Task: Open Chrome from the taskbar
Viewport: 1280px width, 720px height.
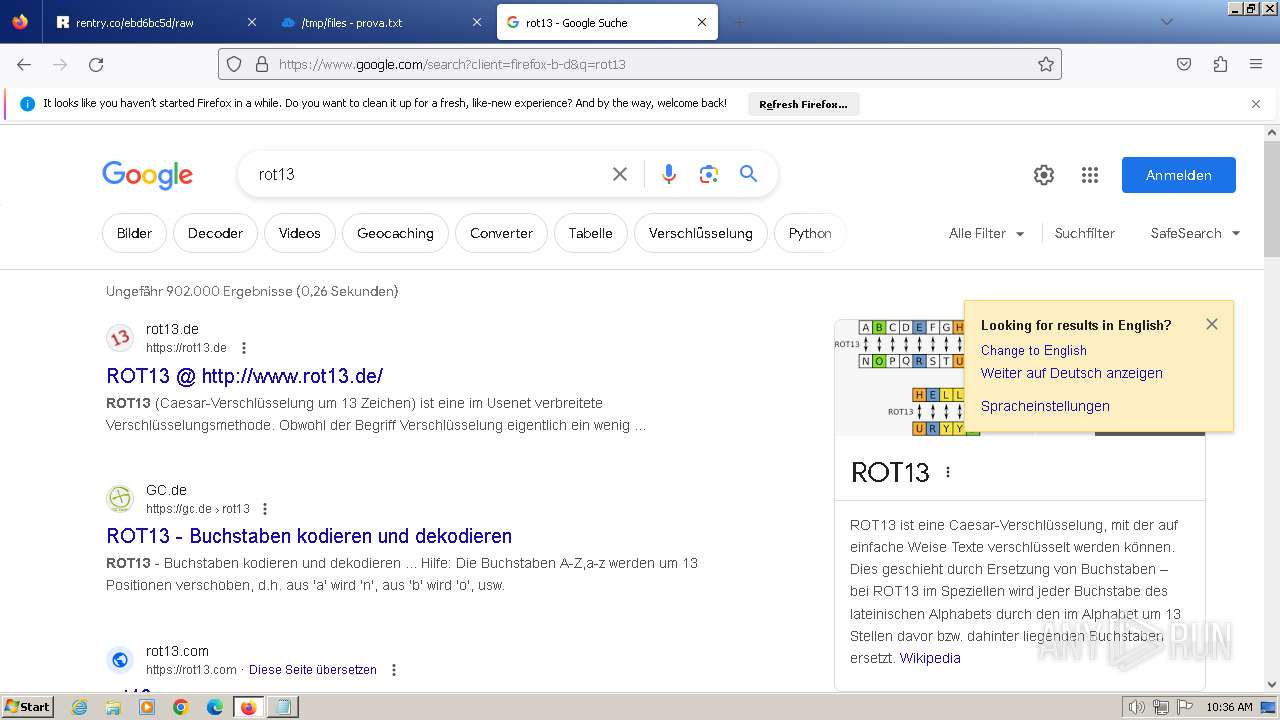Action: (x=181, y=707)
